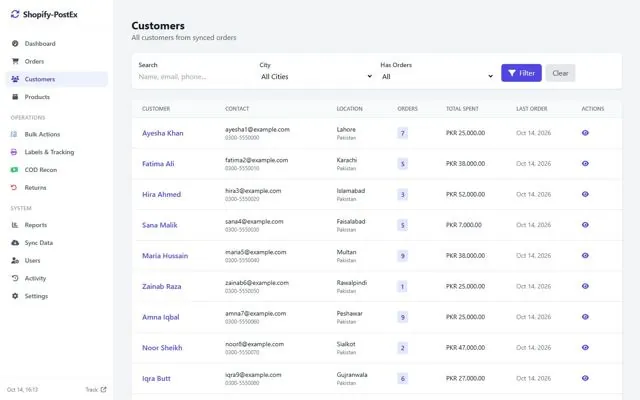Open Fatima Ali customer link

pyautogui.click(x=158, y=164)
